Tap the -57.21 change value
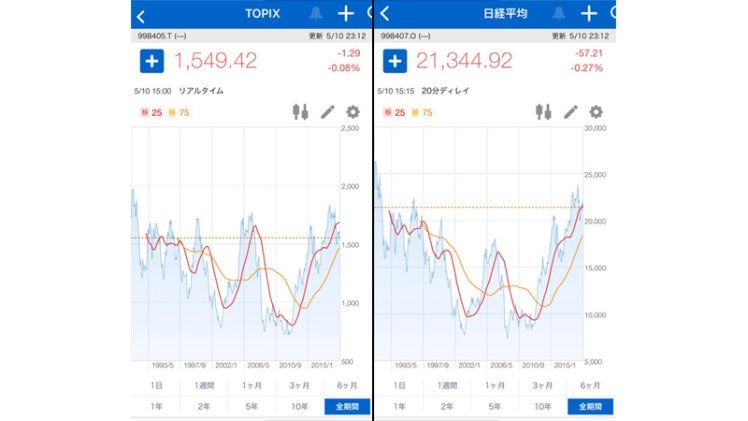The width and height of the screenshot is (748, 421). coord(589,53)
